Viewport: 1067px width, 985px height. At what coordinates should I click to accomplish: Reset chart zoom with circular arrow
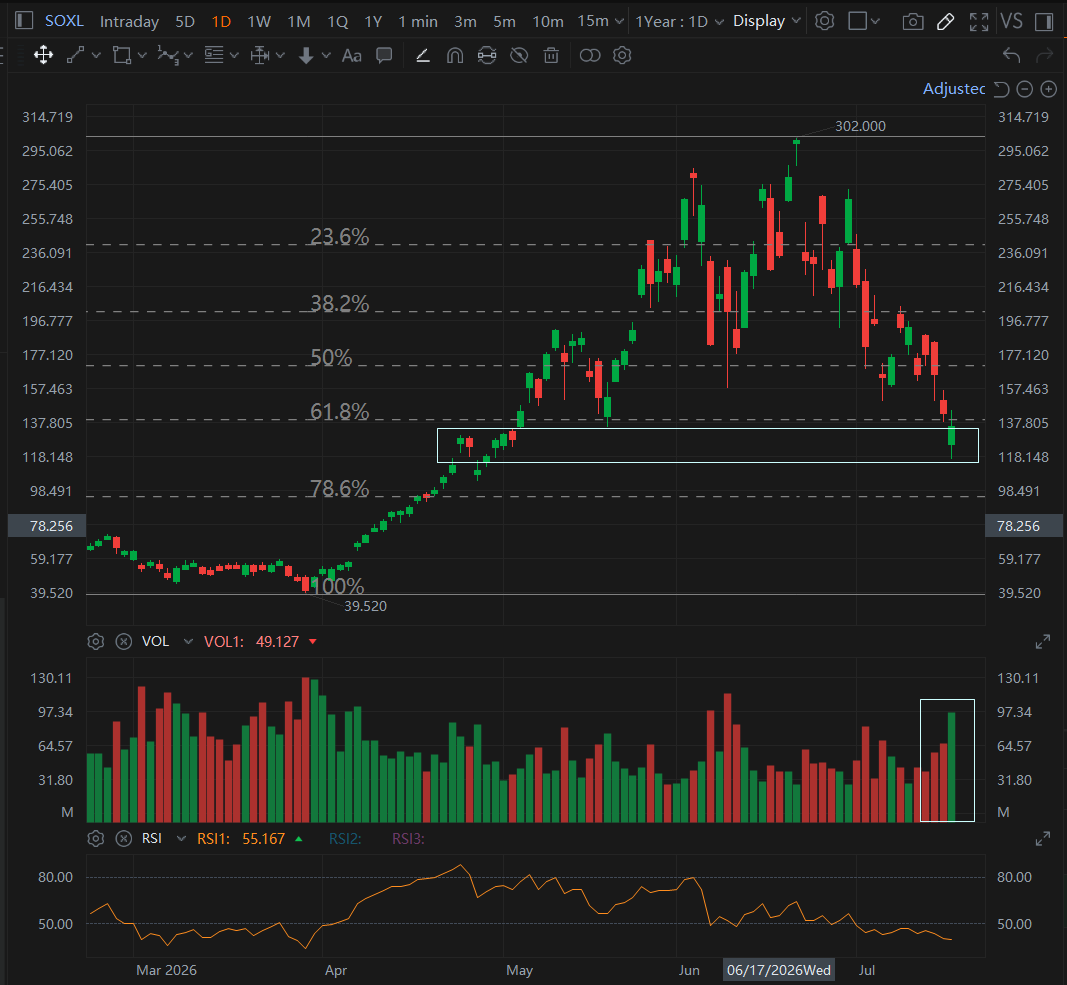[1002, 89]
